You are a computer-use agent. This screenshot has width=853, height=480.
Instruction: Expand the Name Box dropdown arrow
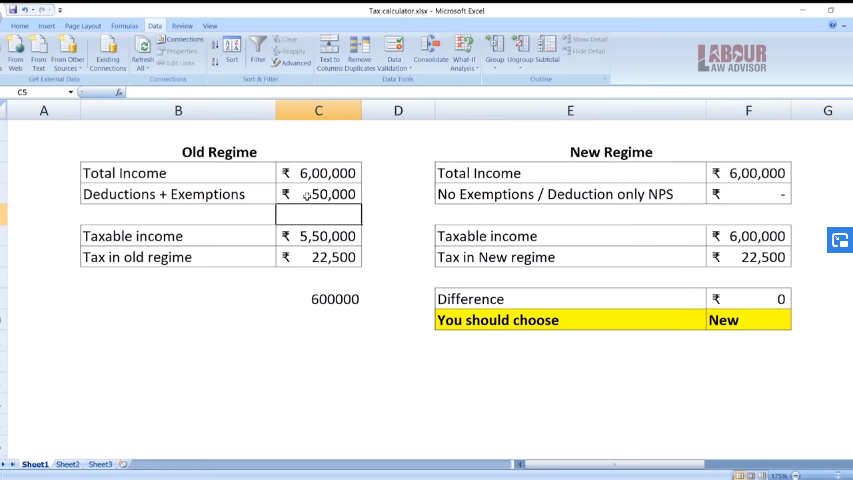(71, 92)
